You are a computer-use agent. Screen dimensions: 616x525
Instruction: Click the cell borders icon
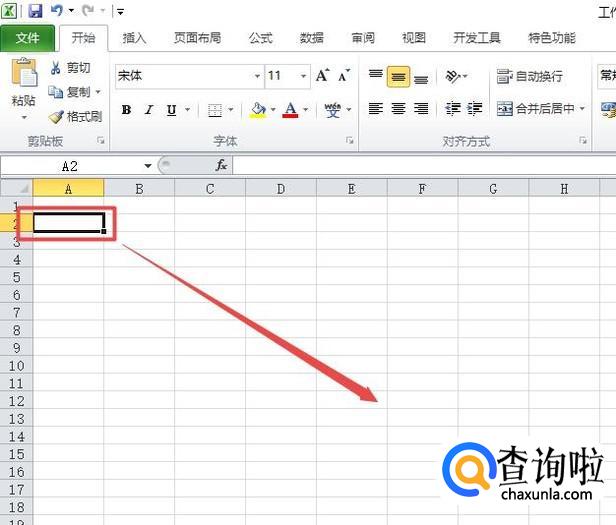click(214, 110)
